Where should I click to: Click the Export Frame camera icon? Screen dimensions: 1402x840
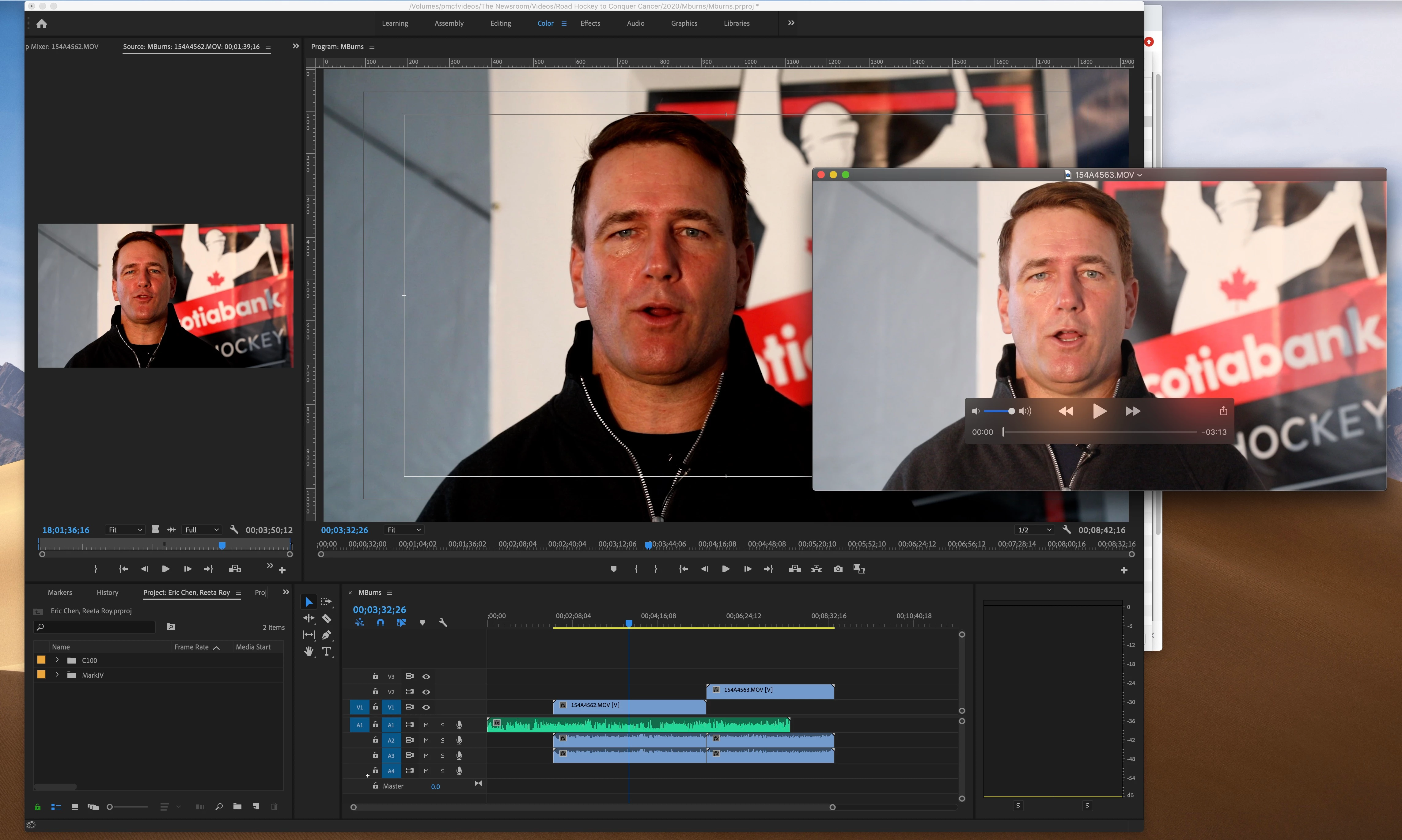(x=838, y=569)
